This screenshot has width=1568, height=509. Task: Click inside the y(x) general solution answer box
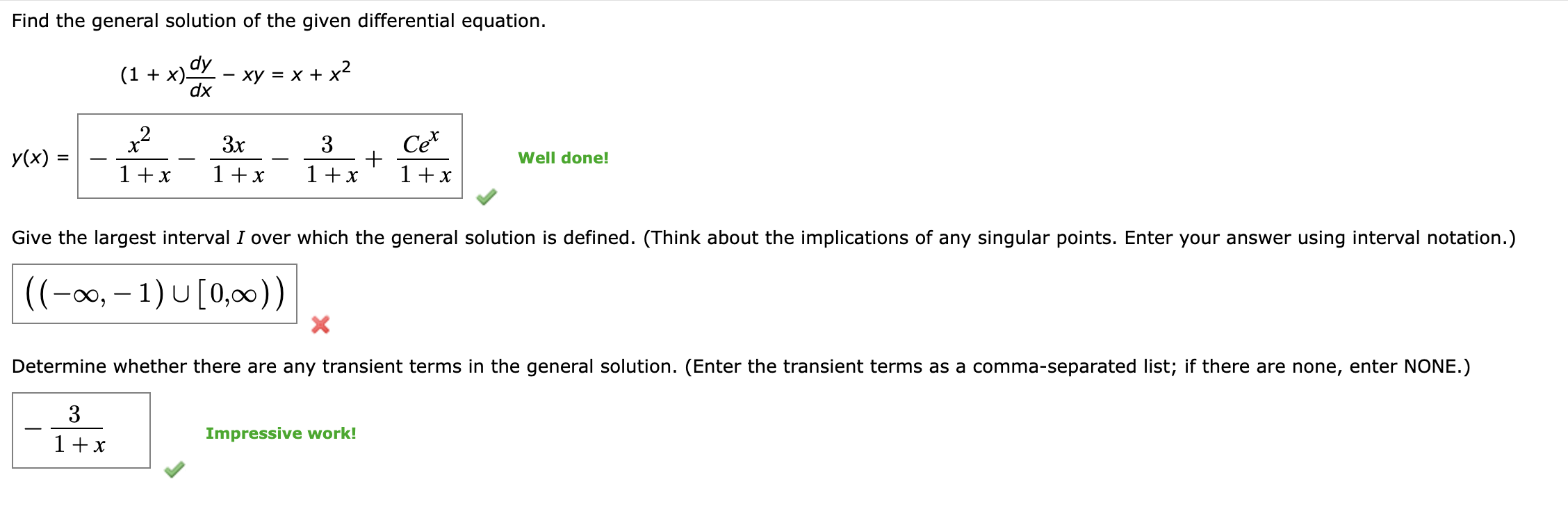(x=271, y=156)
